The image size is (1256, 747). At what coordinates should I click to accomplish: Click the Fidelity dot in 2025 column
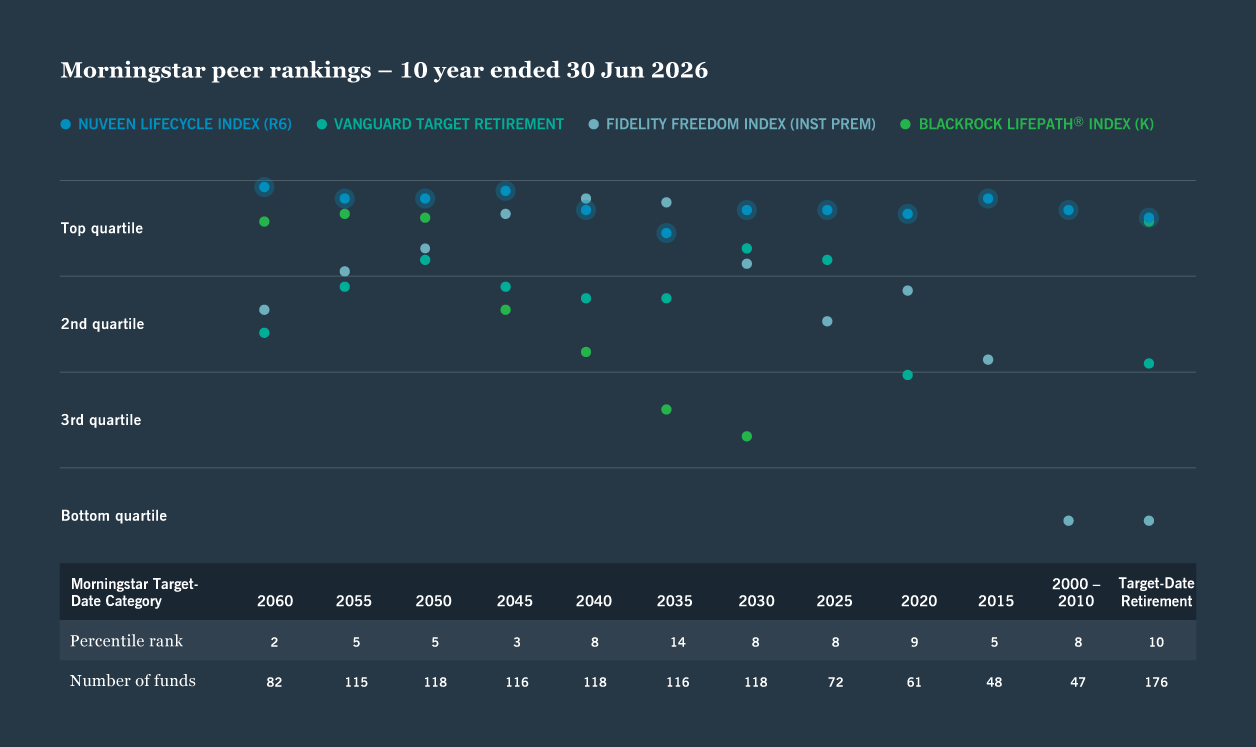click(827, 321)
